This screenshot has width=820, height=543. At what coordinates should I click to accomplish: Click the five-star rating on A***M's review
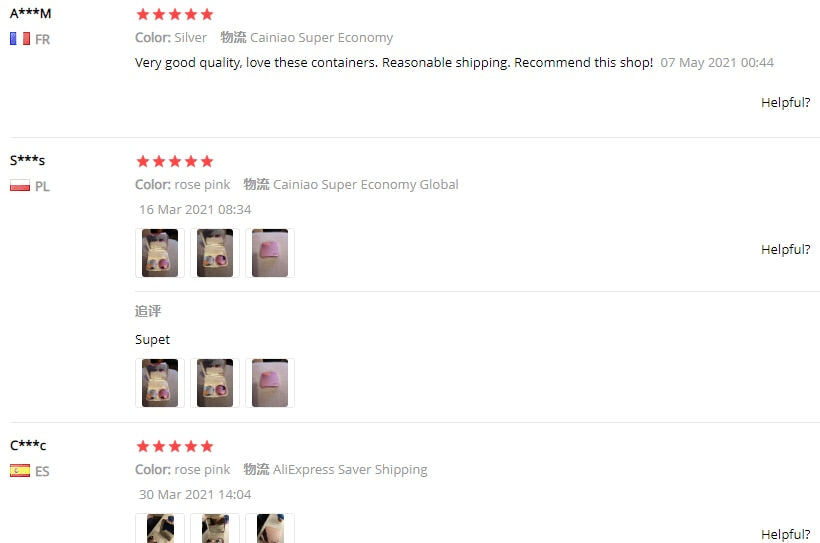pos(174,15)
